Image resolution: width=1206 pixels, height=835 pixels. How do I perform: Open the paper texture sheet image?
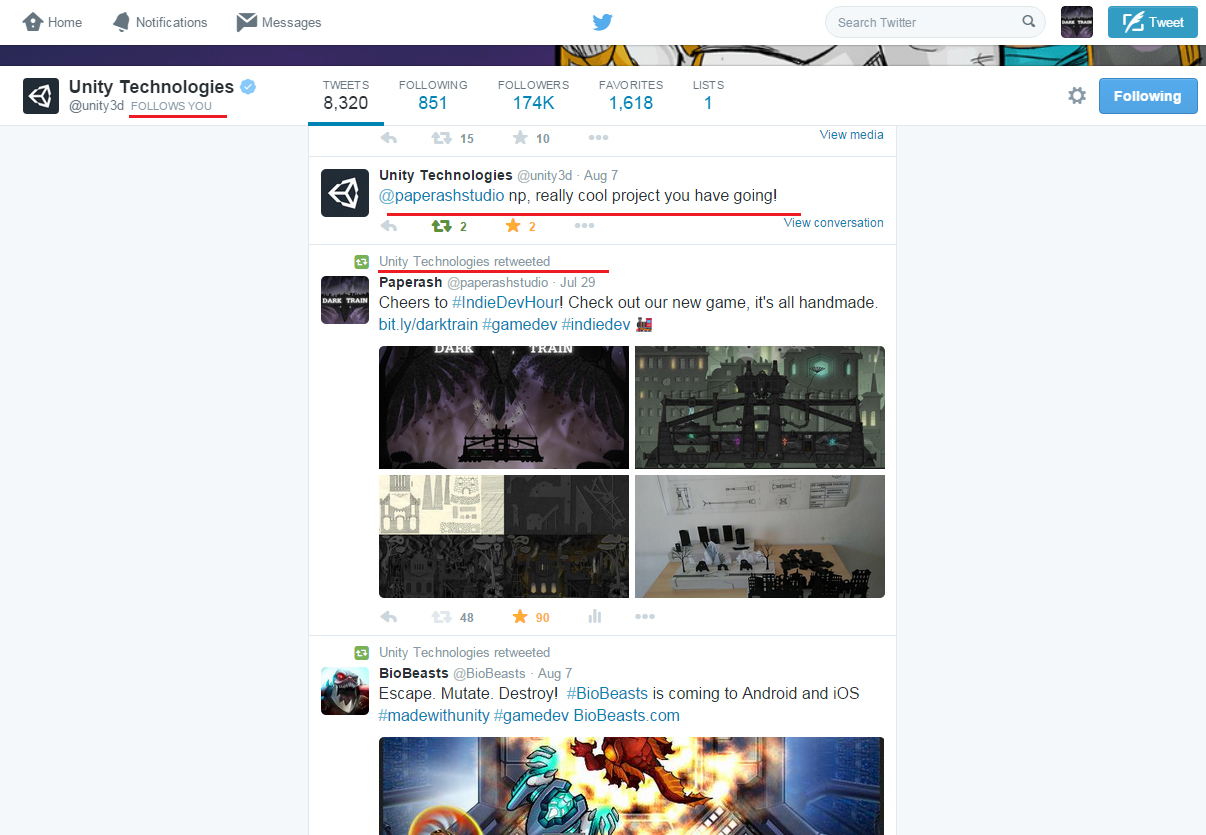[x=504, y=536]
